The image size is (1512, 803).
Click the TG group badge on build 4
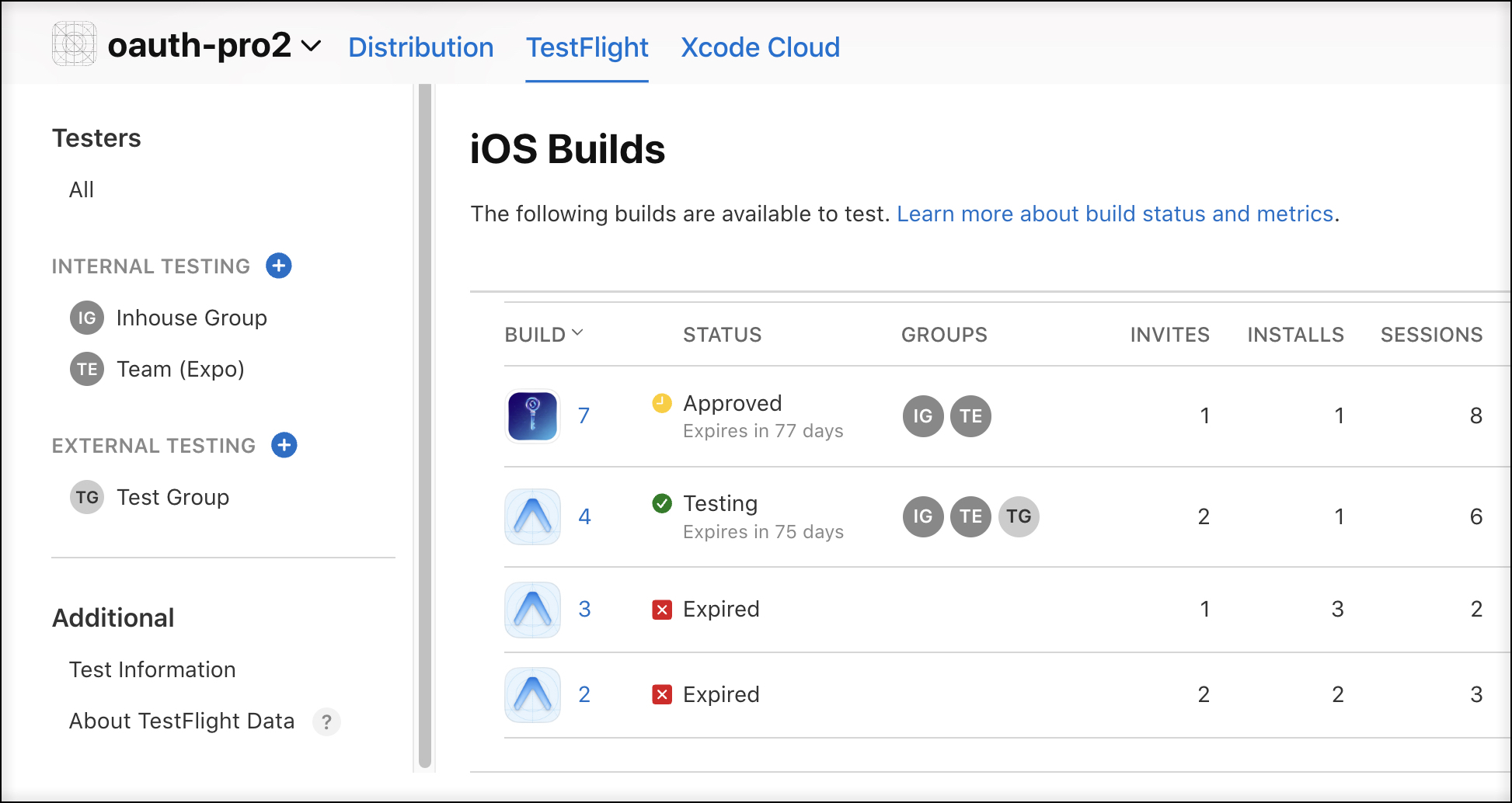pos(1019,516)
